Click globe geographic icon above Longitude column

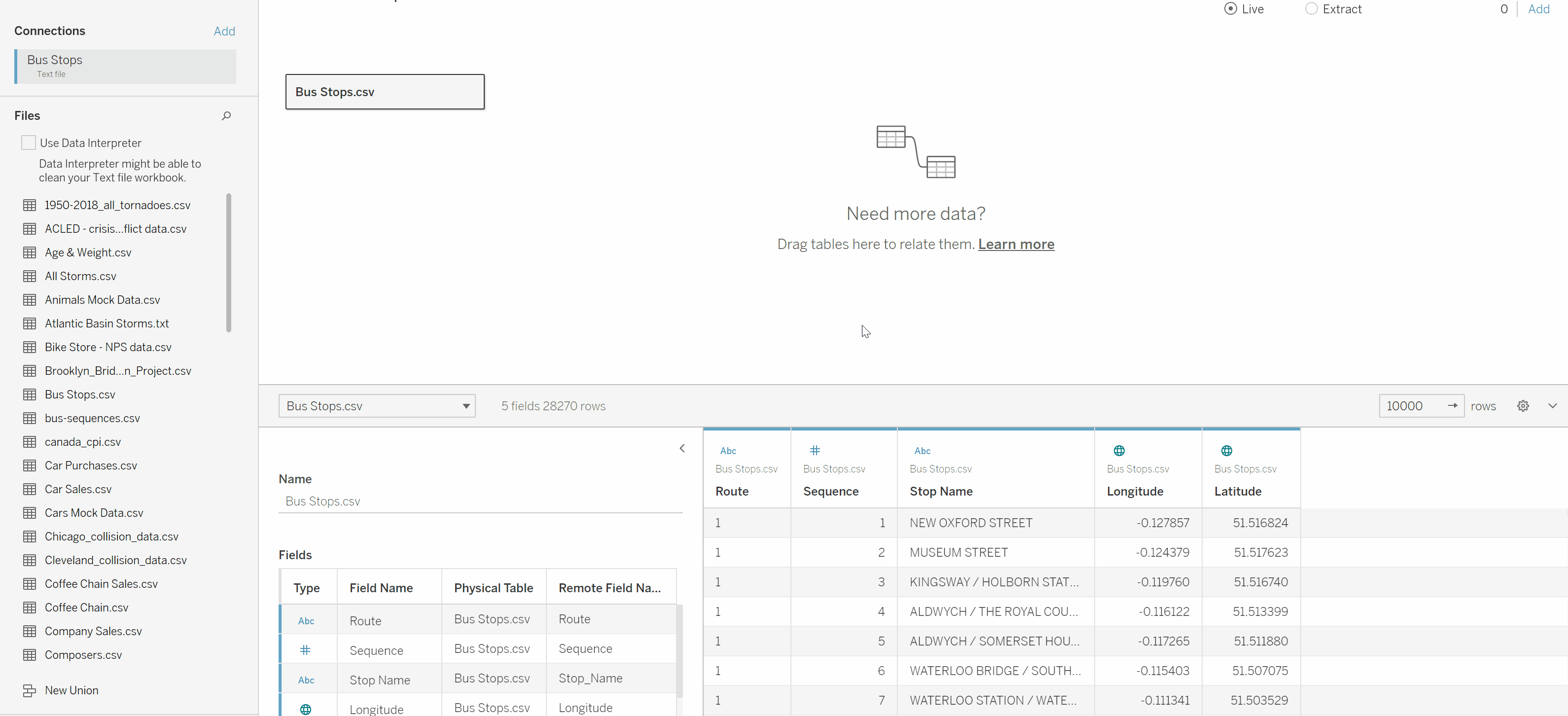1119,451
